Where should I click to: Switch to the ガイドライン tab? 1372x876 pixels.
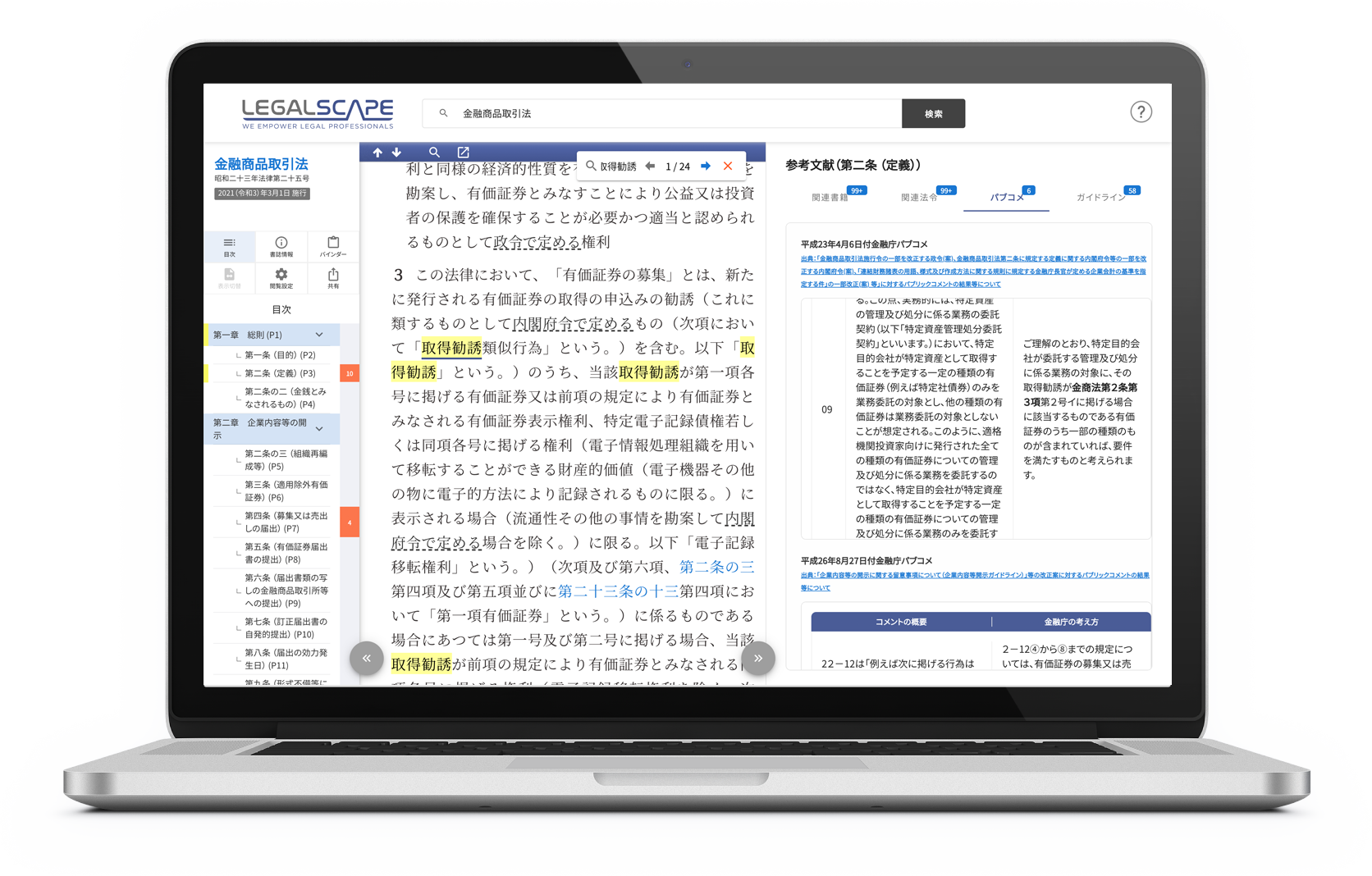(x=1100, y=198)
